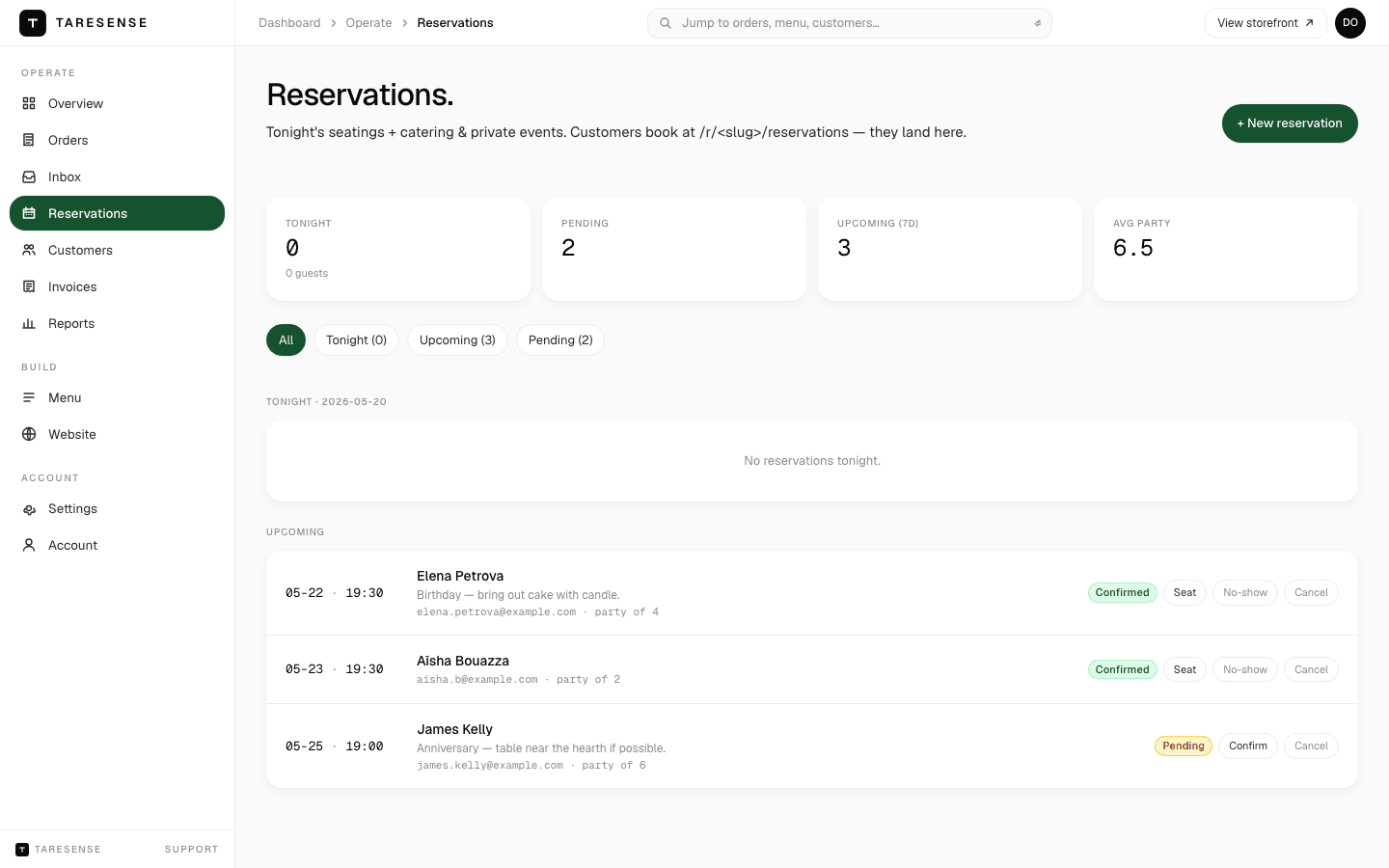Viewport: 1389px width, 868px height.
Task: Click James Kelly's Pending status badge
Action: [x=1184, y=746]
